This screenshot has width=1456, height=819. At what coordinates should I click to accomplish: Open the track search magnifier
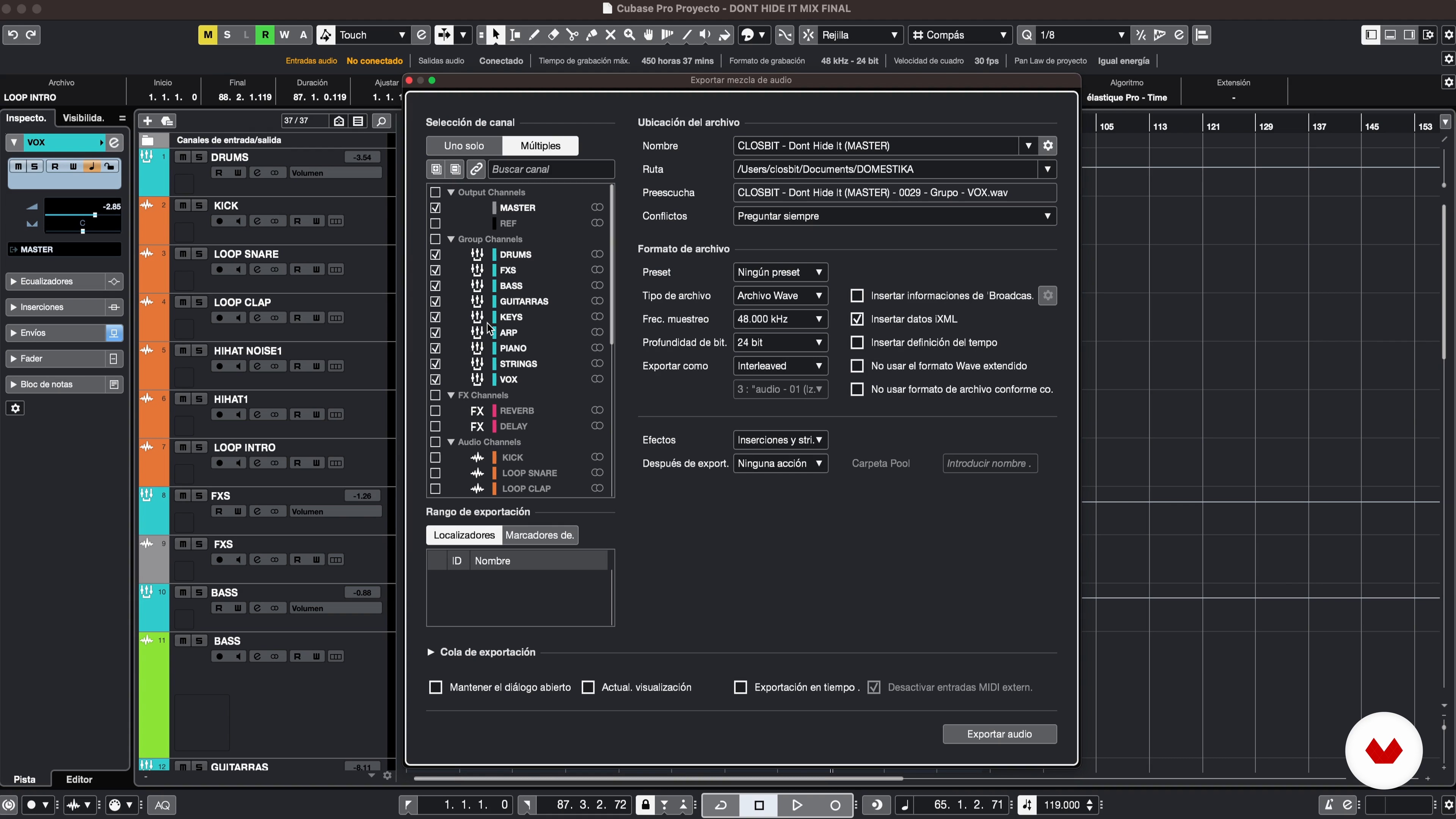pos(381,121)
